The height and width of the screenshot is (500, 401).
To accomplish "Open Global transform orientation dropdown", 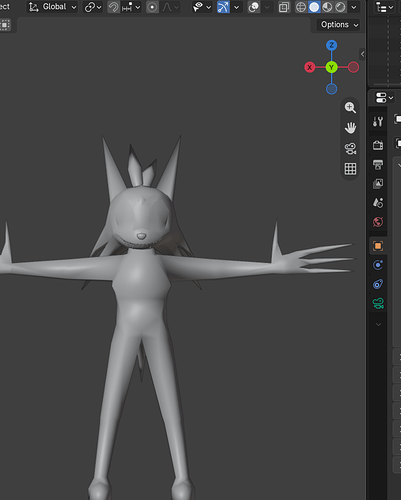I will point(52,7).
